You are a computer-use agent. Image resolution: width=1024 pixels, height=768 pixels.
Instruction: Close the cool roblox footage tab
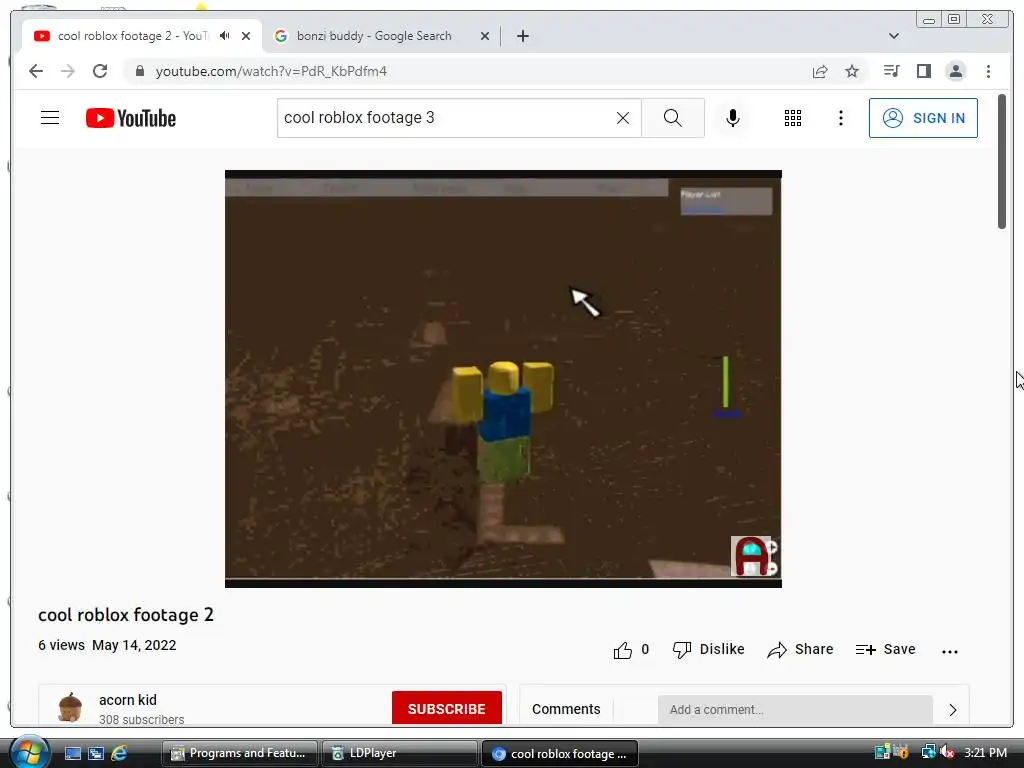click(x=246, y=36)
